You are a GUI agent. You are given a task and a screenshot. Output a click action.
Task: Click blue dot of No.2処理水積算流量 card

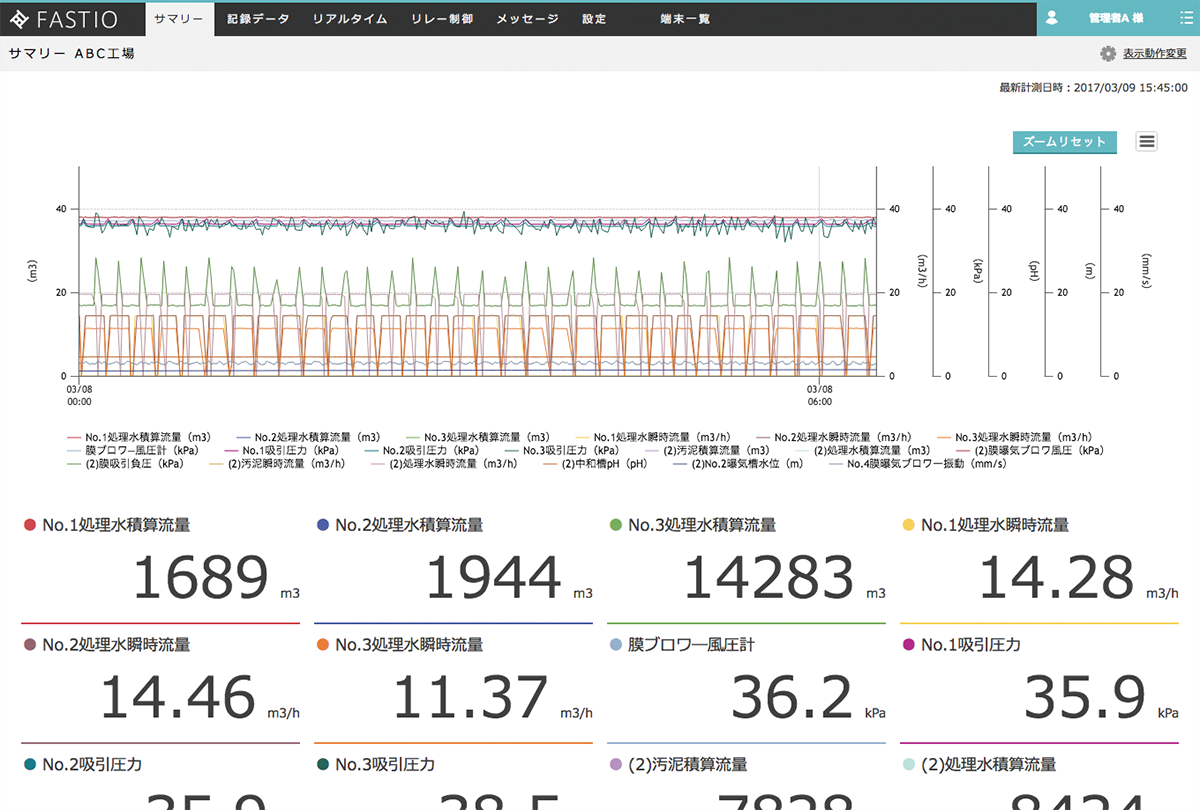pos(322,525)
